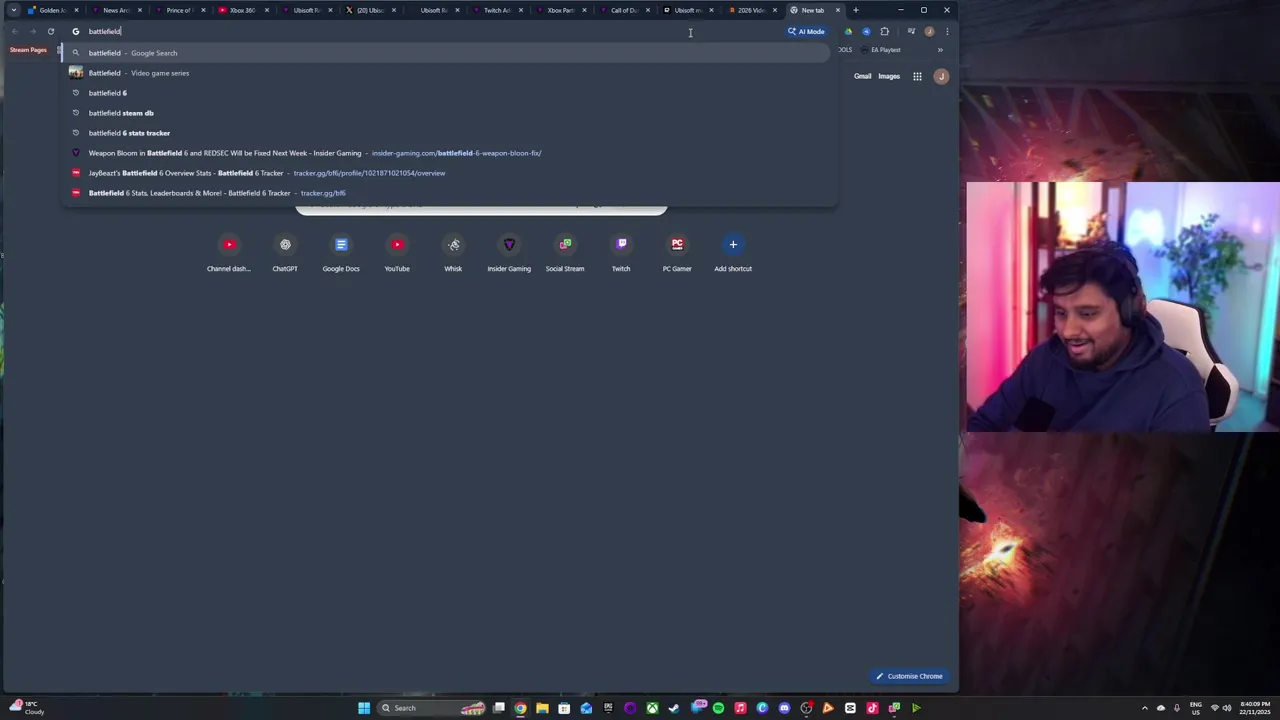Open File Explorer from the taskbar
Viewport: 1280px width, 720px height.
(x=542, y=708)
